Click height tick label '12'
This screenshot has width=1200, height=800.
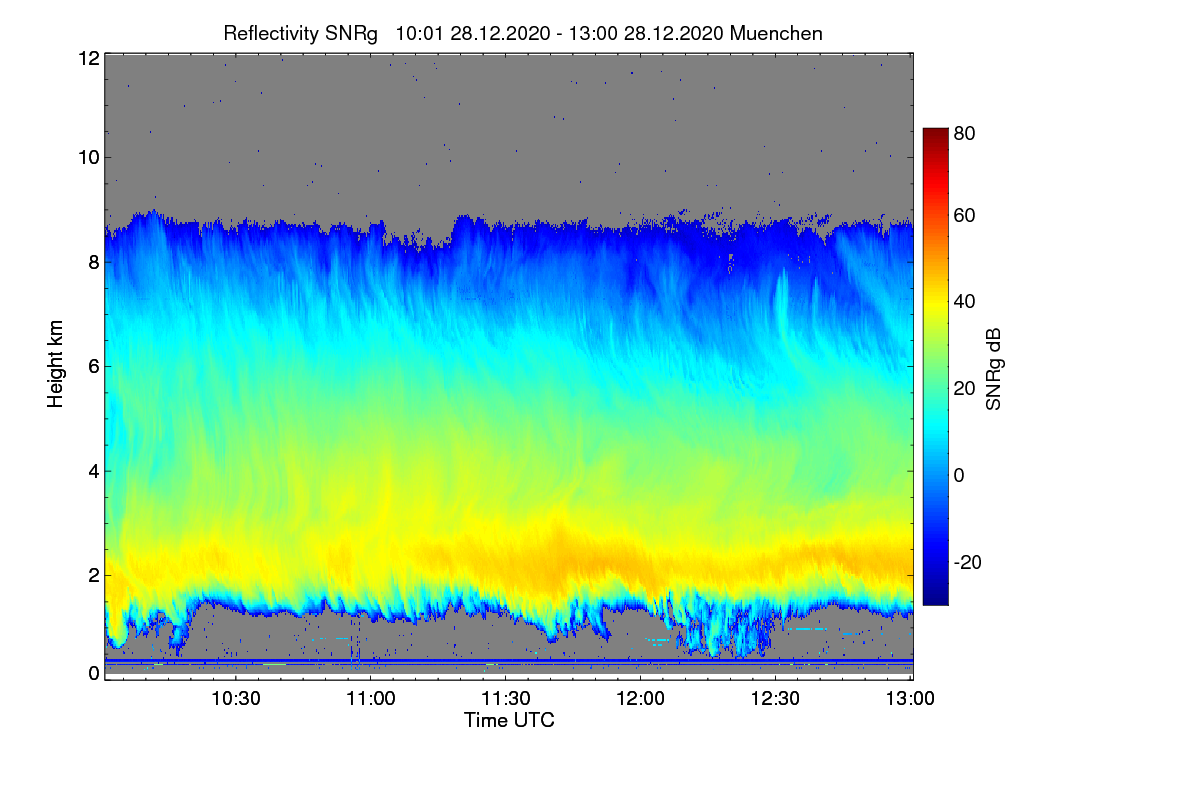click(88, 58)
